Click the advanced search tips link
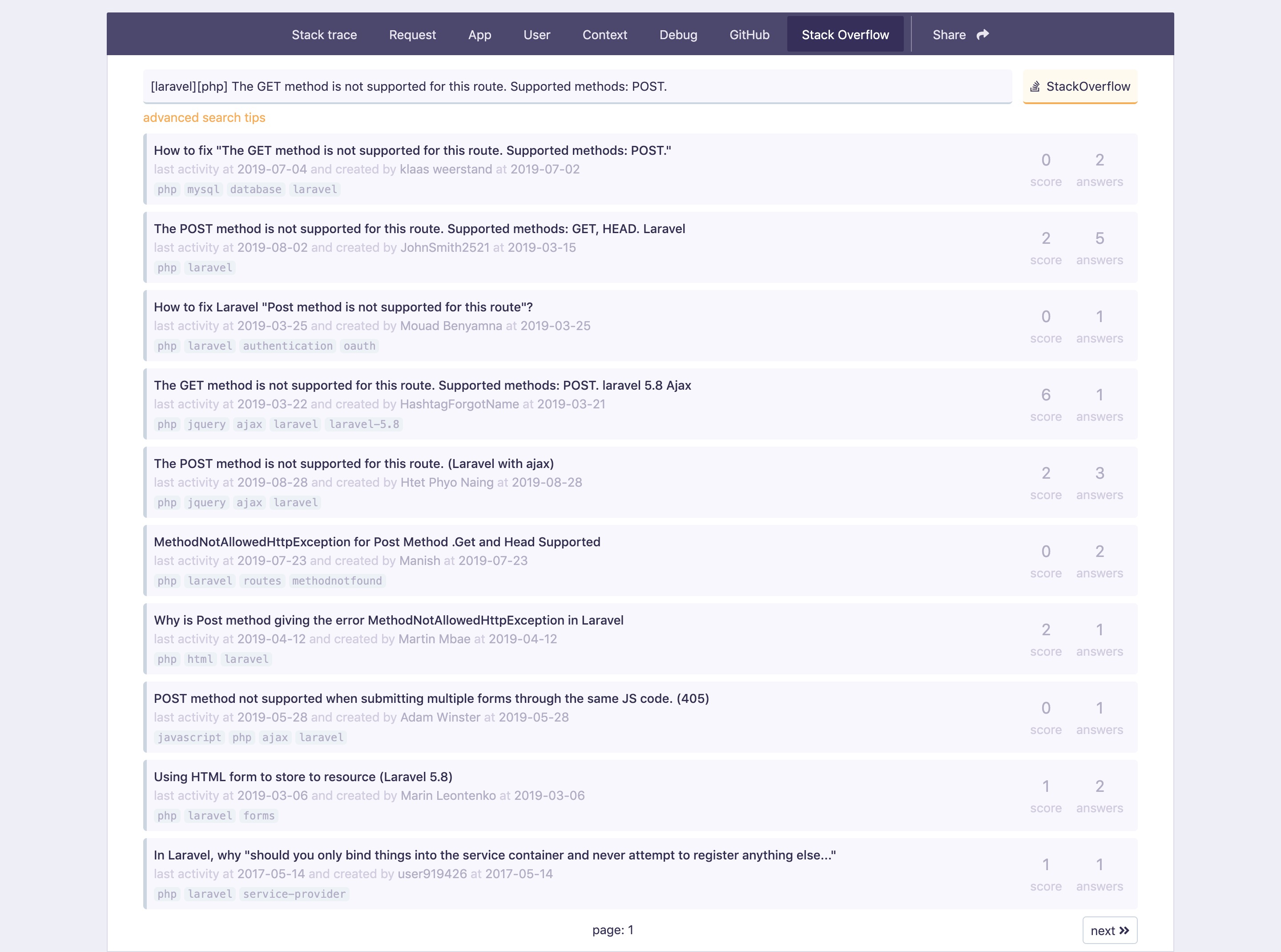Viewport: 1281px width, 952px height. tap(205, 117)
